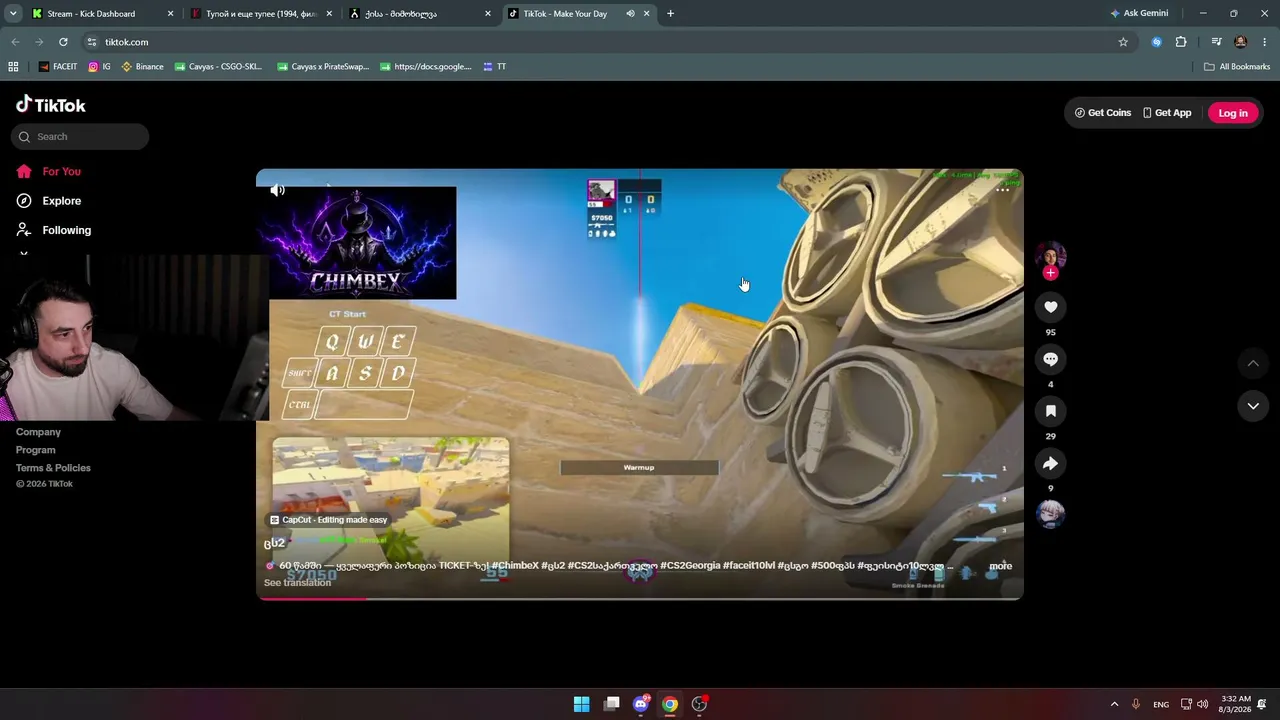
Task: Bookmark this page with the star icon
Action: 1123,42
